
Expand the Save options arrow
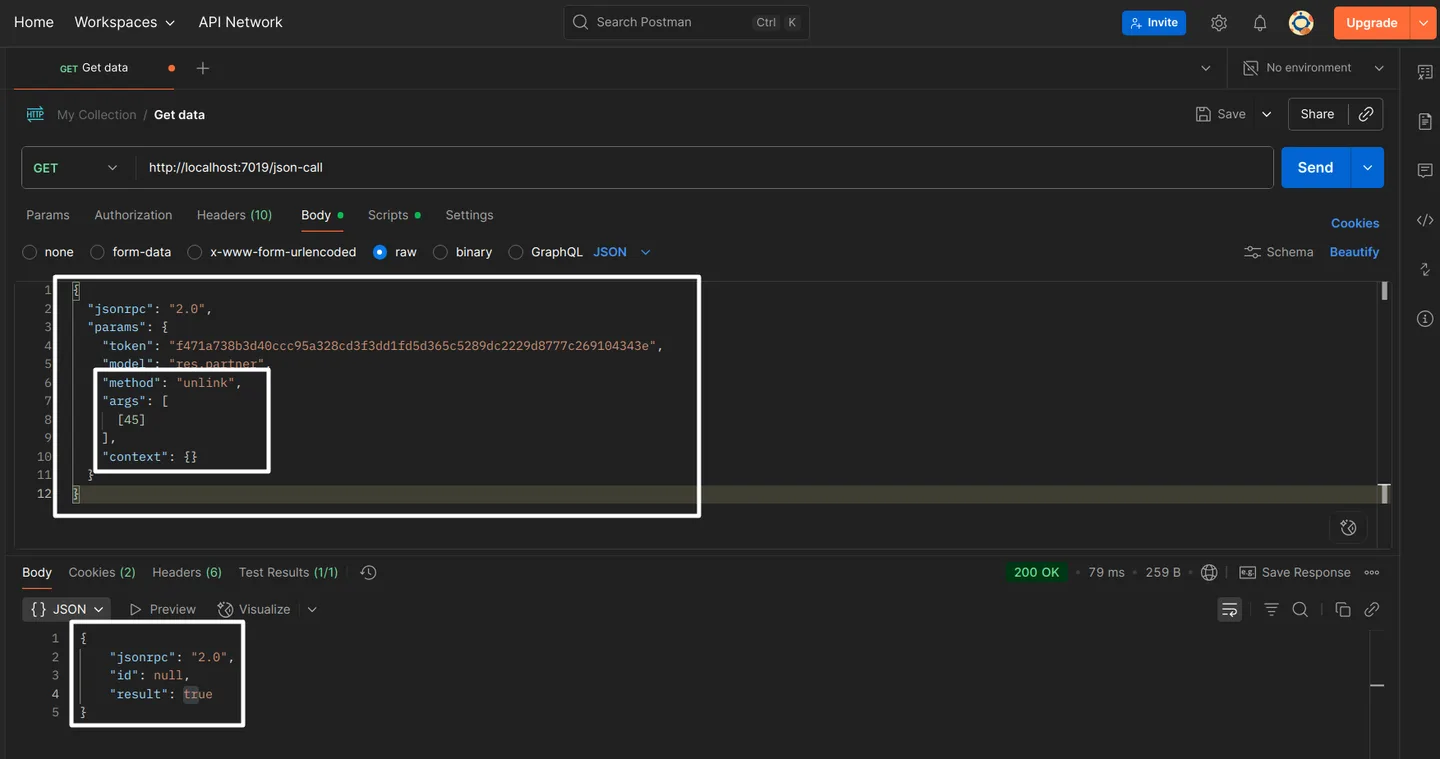1266,114
